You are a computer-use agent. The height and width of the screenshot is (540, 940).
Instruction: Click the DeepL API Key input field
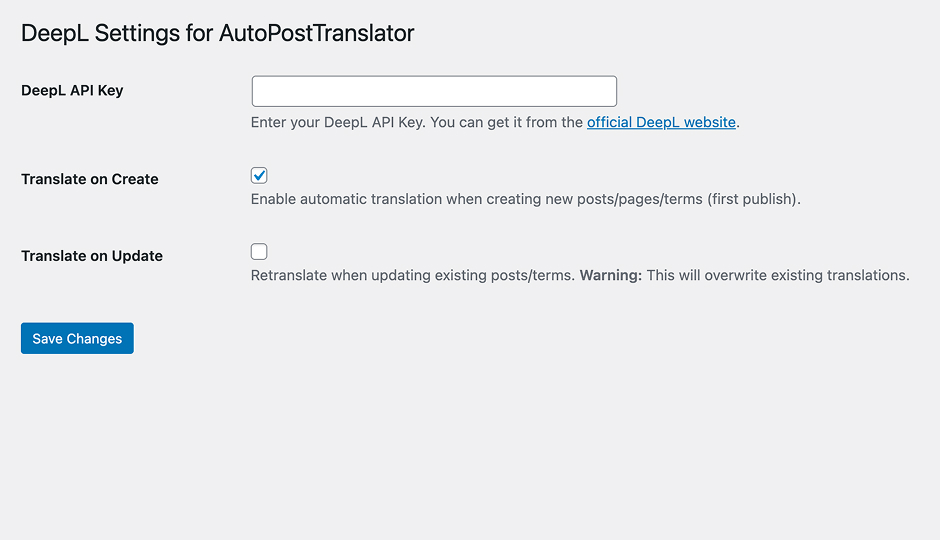[x=434, y=91]
